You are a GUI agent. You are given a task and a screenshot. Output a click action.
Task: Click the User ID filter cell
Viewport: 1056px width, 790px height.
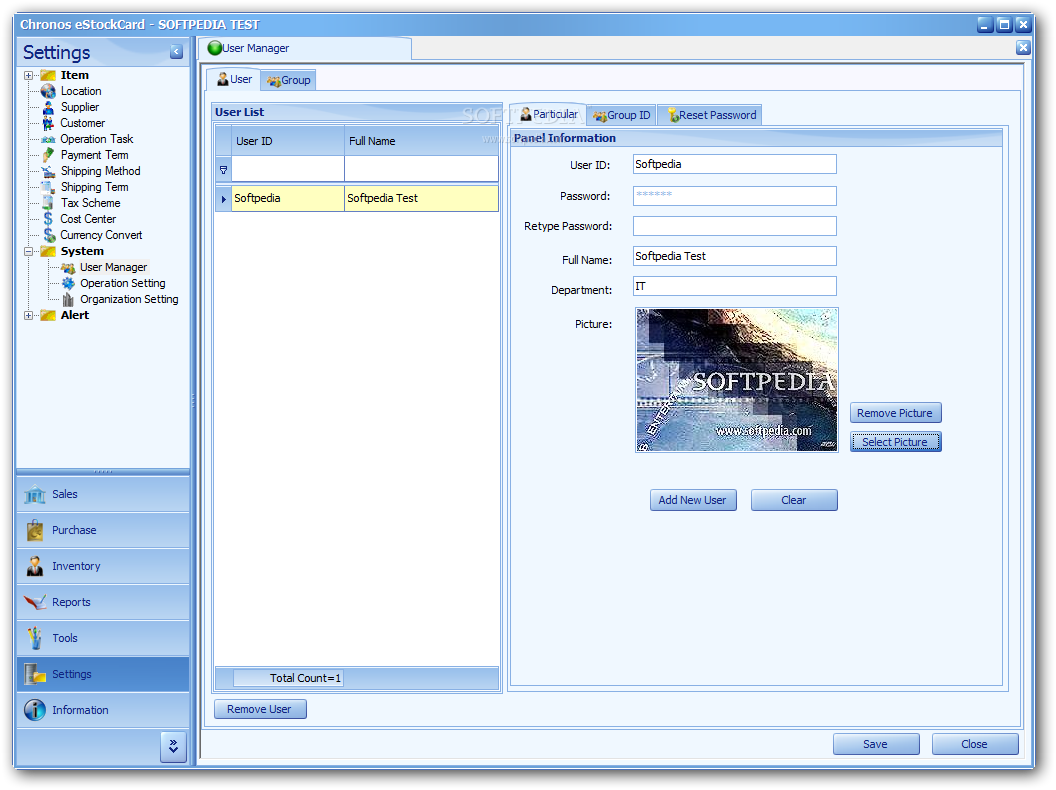pyautogui.click(x=288, y=170)
